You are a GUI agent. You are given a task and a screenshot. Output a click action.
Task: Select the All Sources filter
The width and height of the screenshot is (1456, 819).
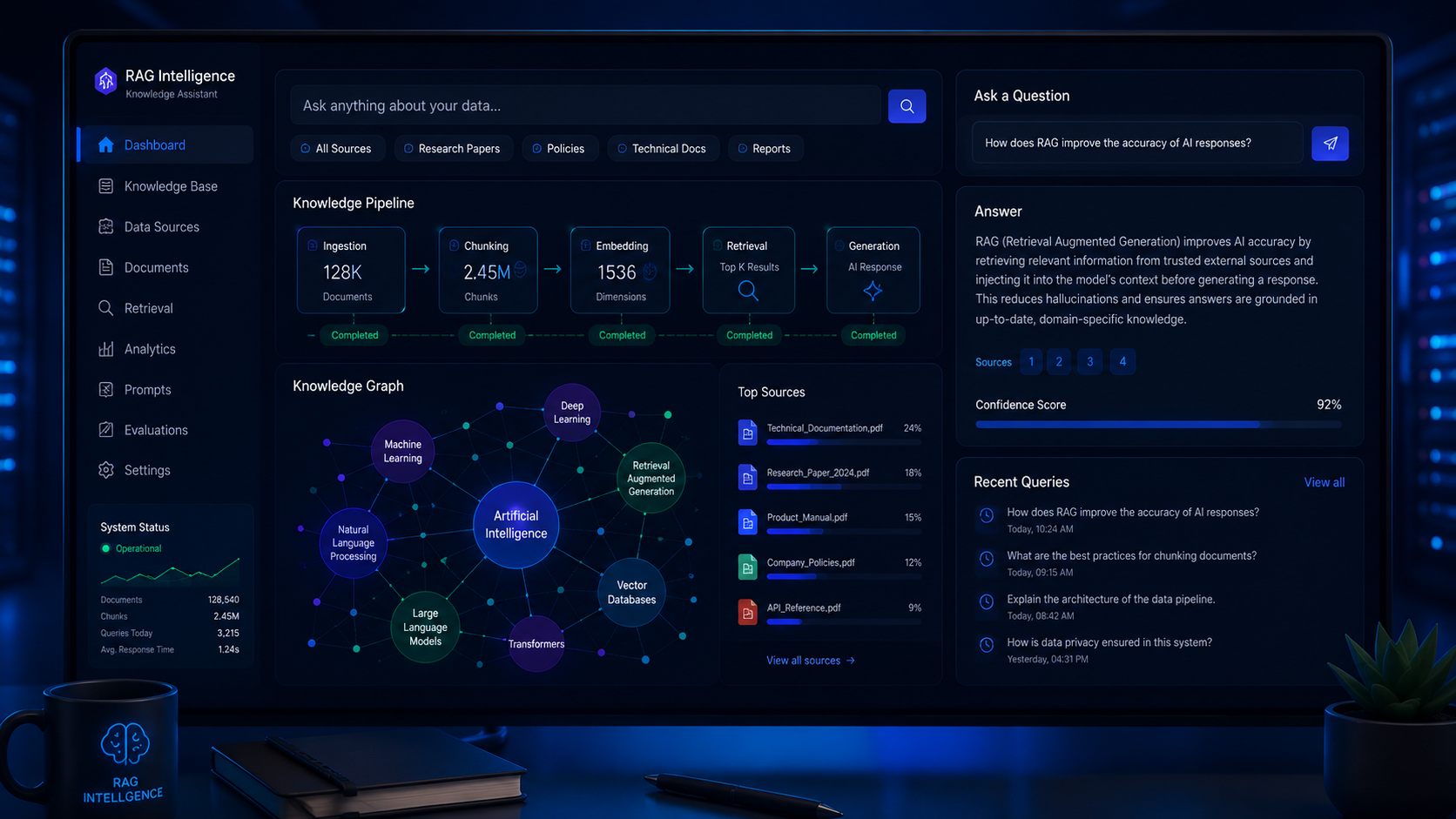click(336, 149)
